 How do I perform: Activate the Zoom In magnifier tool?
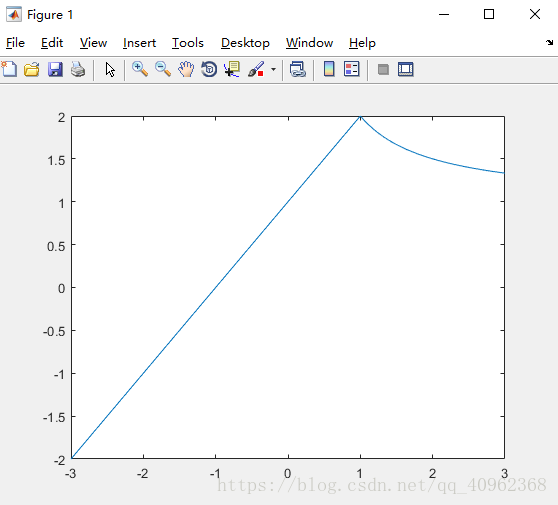click(x=140, y=69)
